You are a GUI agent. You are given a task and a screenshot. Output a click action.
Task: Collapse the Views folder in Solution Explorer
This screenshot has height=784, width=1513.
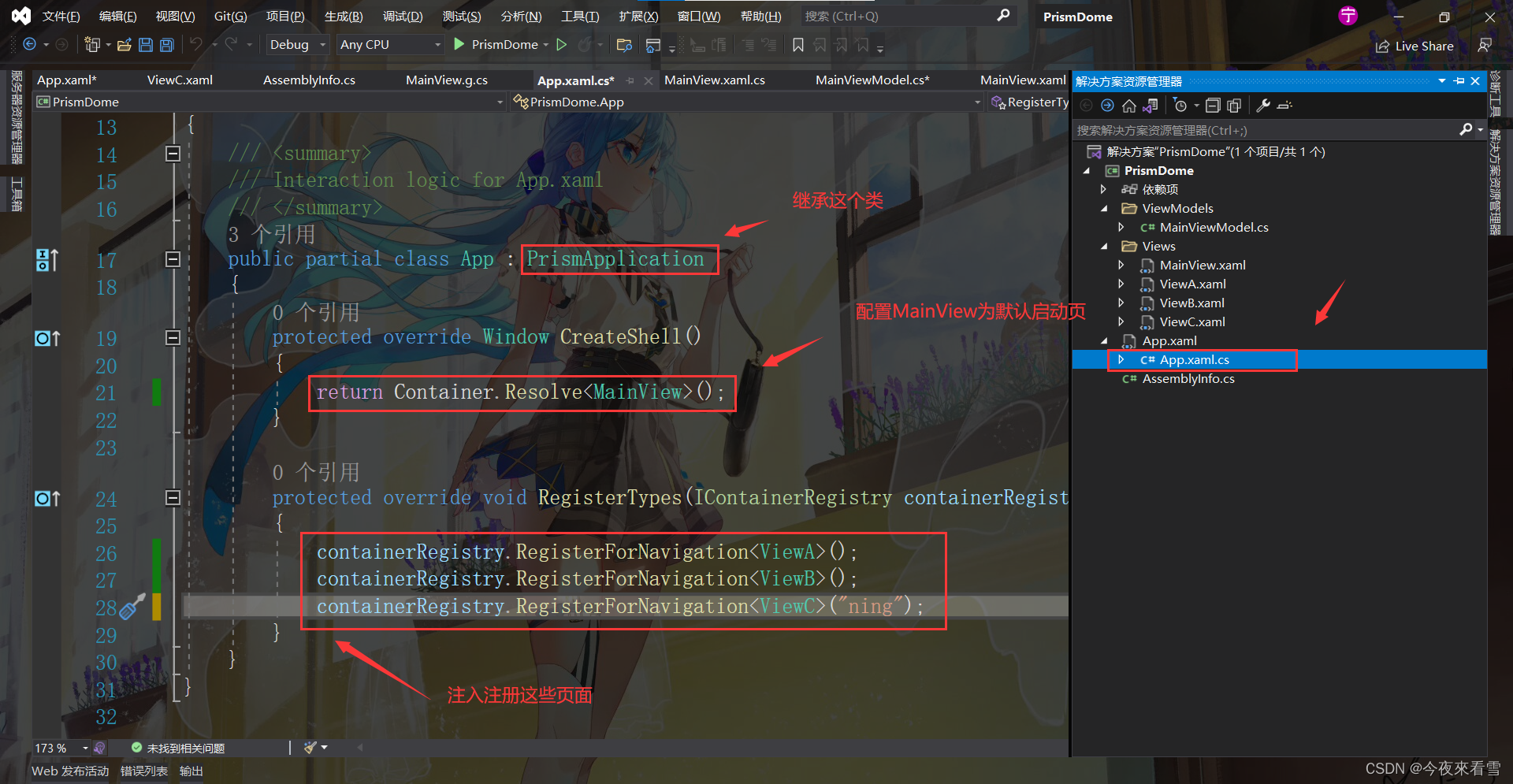[1104, 247]
